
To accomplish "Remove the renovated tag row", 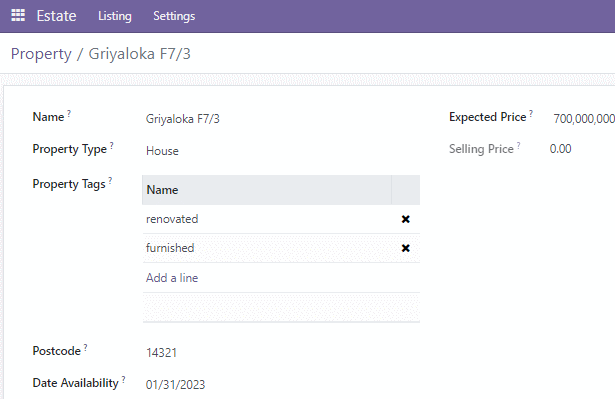I will 406,219.
